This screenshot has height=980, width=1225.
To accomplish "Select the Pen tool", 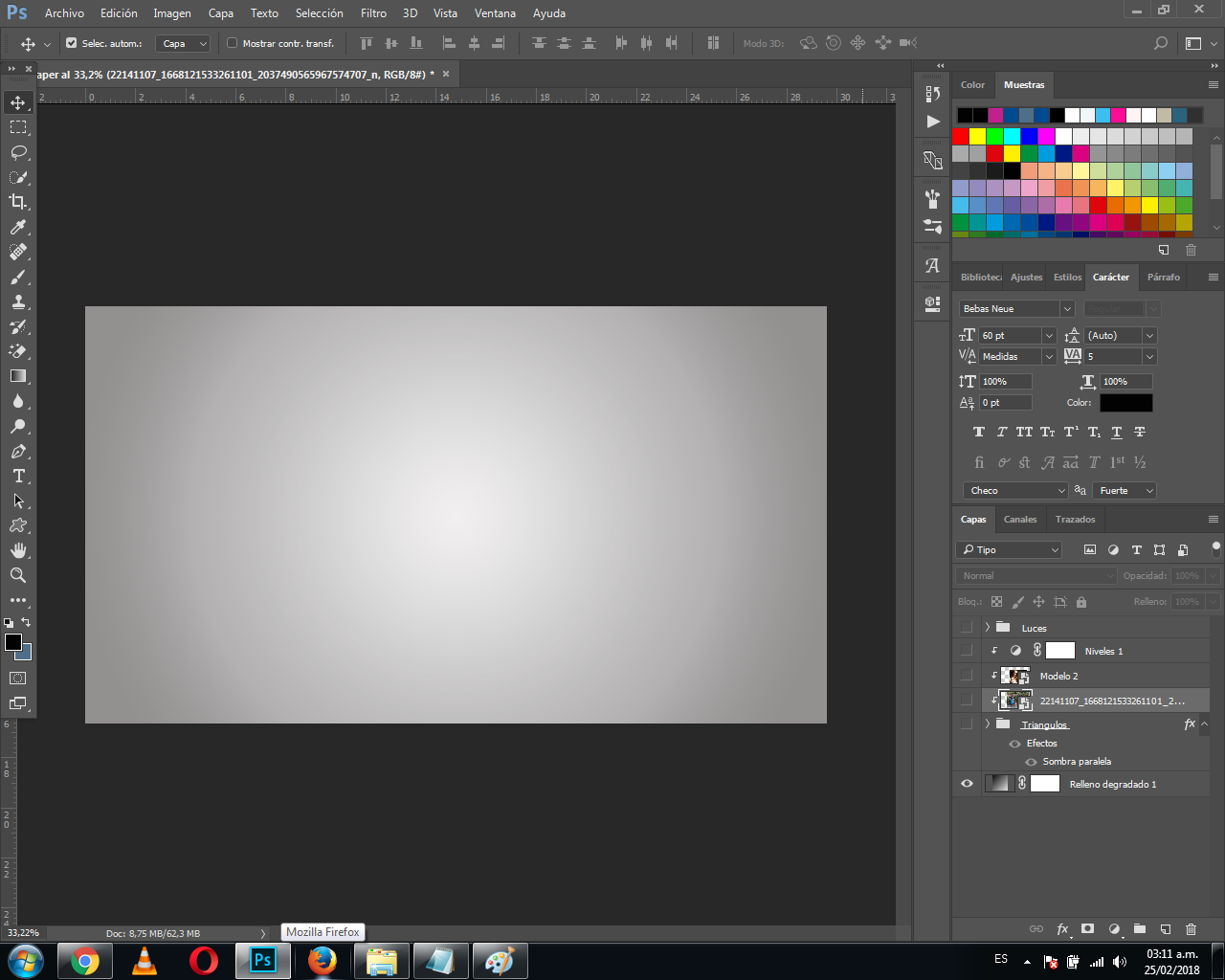I will pyautogui.click(x=18, y=451).
